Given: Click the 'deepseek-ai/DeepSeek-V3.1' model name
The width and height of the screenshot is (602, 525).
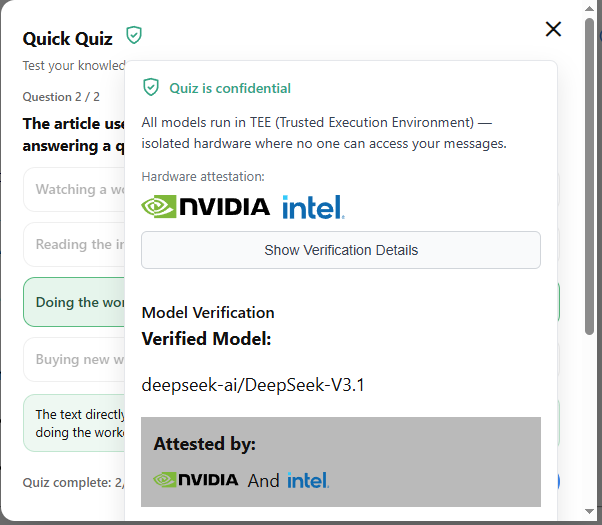Looking at the screenshot, I should tap(253, 385).
